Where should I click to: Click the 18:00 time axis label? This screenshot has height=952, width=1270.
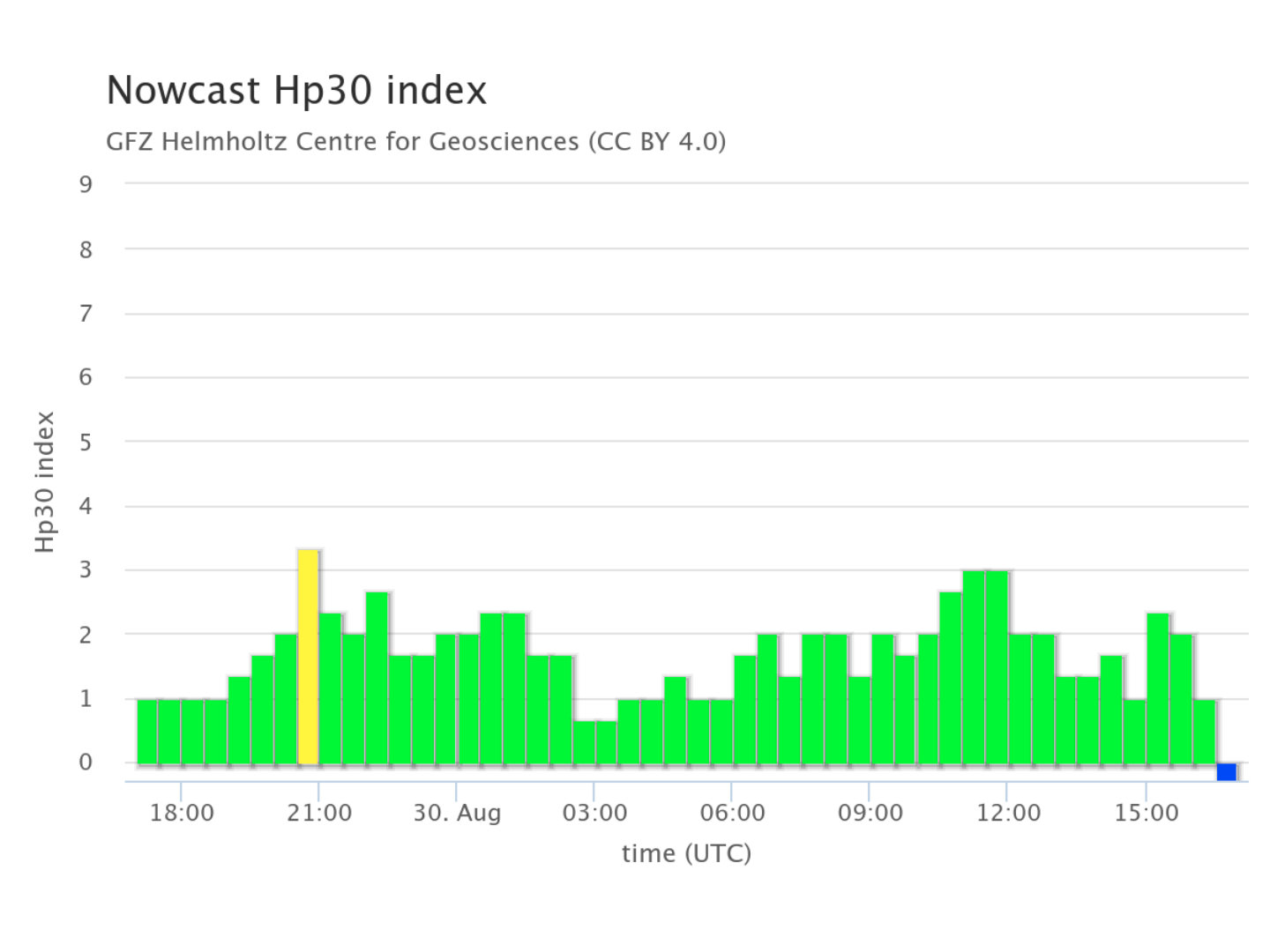click(182, 813)
